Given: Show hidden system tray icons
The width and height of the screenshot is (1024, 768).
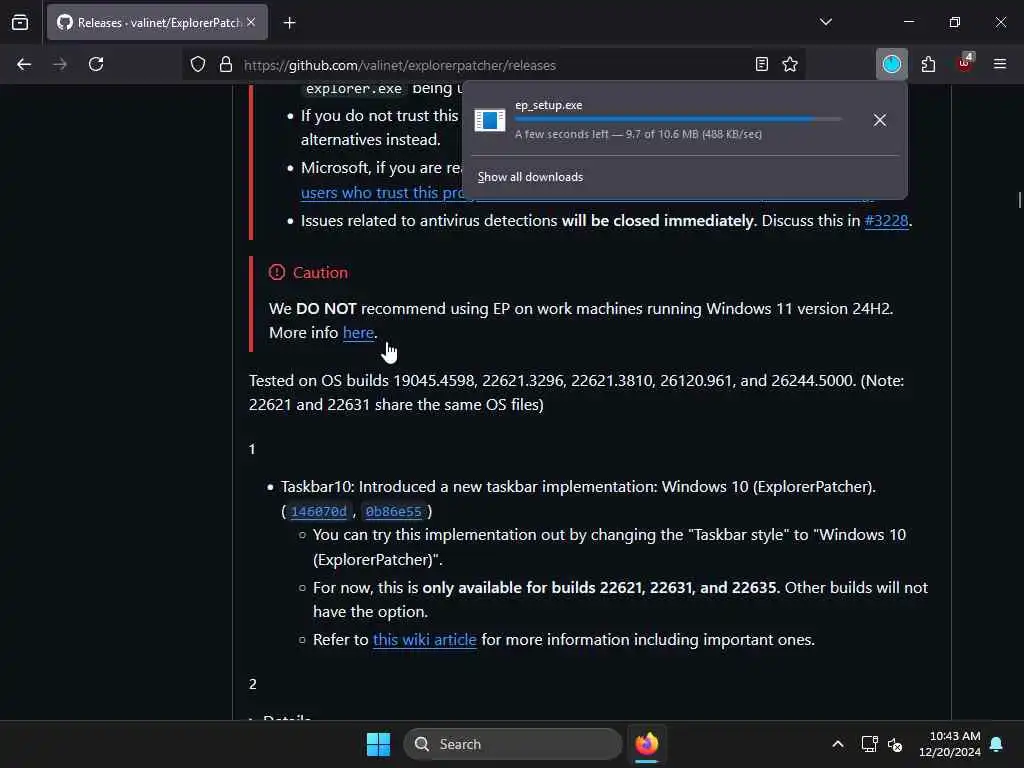Looking at the screenshot, I should tap(838, 744).
